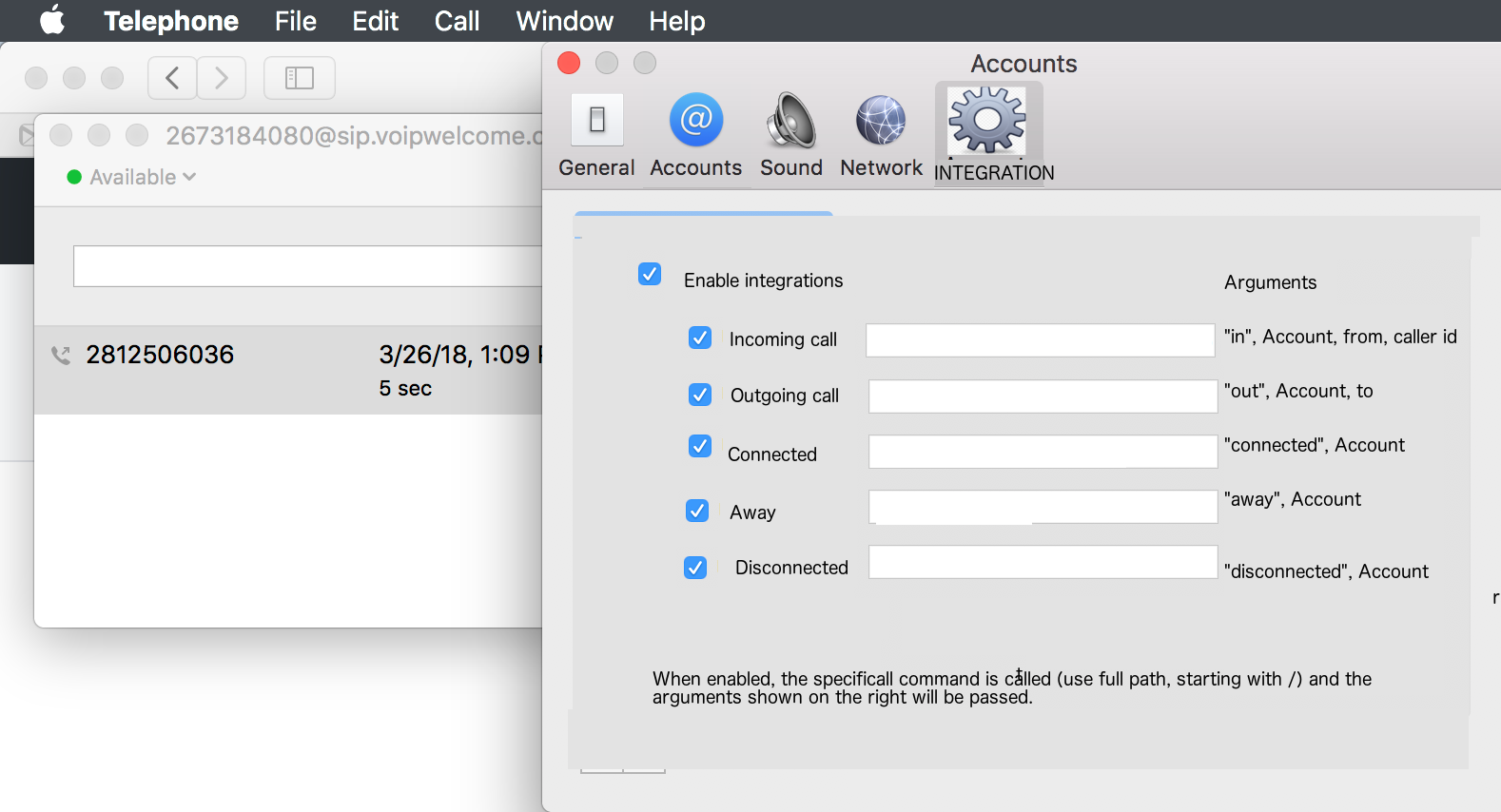Open the Telephone app menu
This screenshot has width=1501, height=812.
(x=171, y=21)
